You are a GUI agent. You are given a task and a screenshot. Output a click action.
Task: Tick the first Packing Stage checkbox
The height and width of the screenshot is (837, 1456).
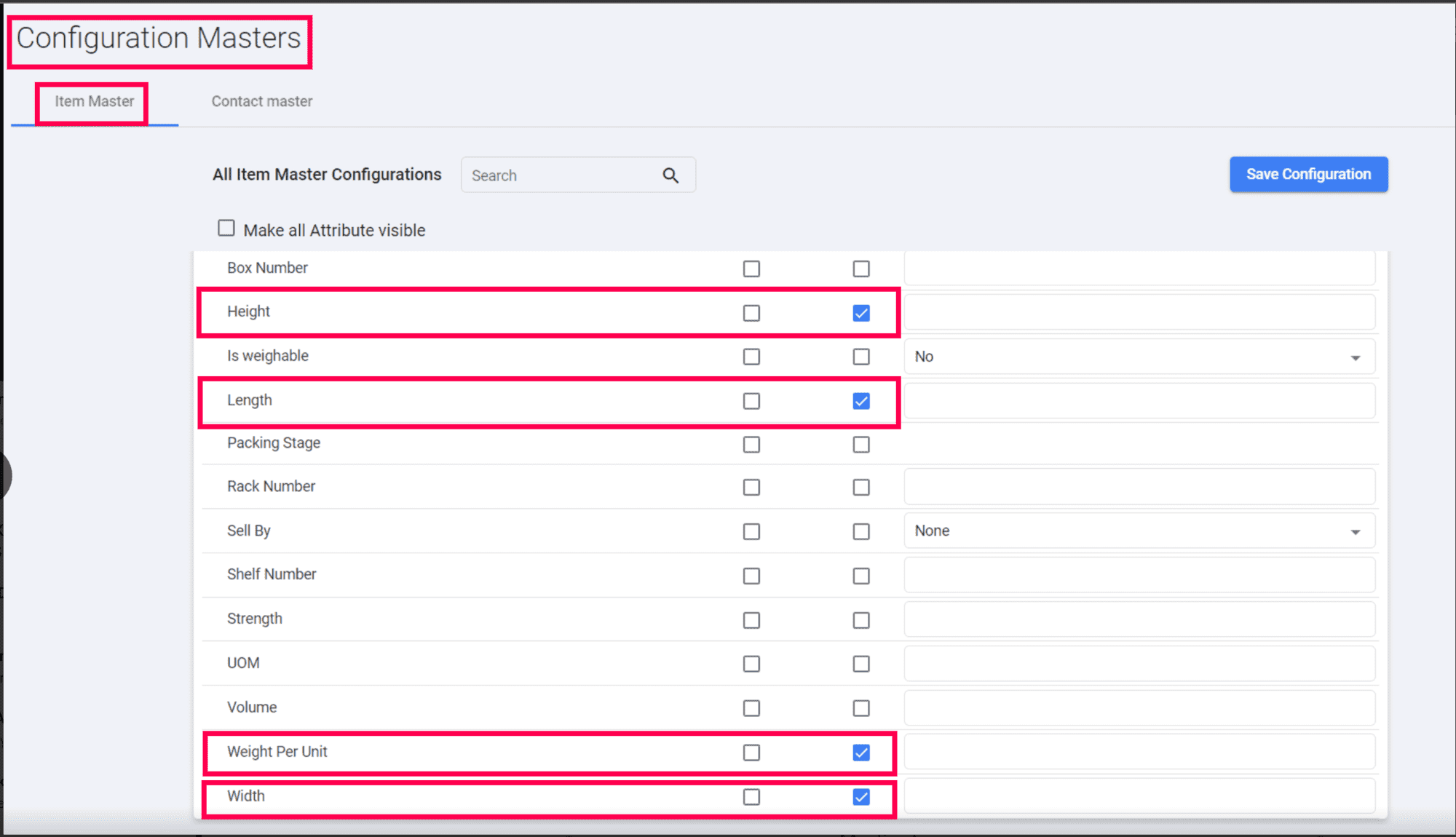(x=751, y=445)
